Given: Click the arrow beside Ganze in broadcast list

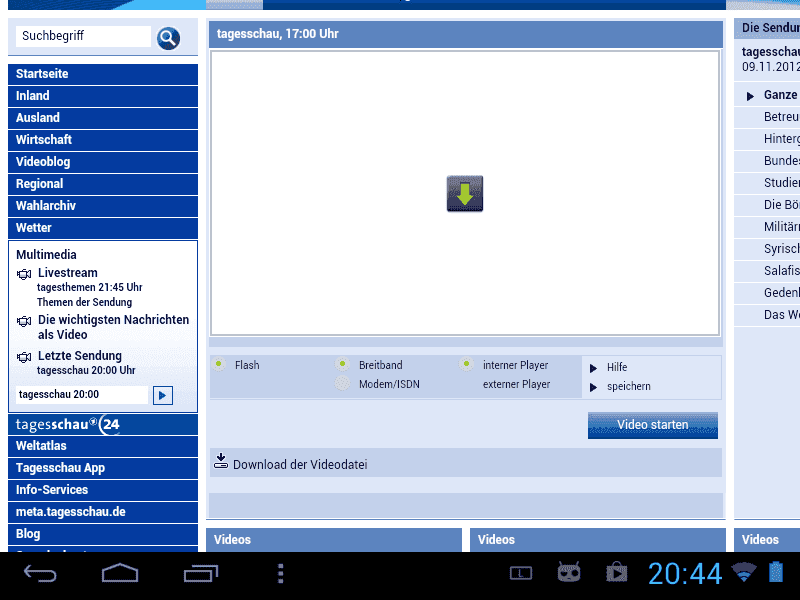Looking at the screenshot, I should [x=750, y=96].
